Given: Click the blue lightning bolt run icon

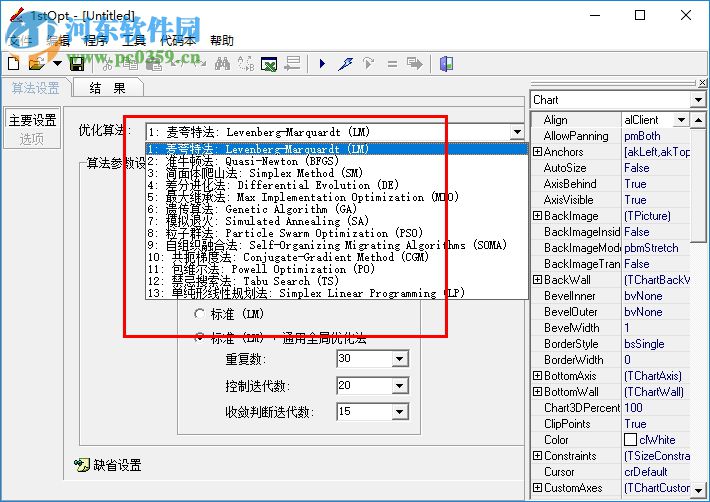Looking at the screenshot, I should coord(345,64).
